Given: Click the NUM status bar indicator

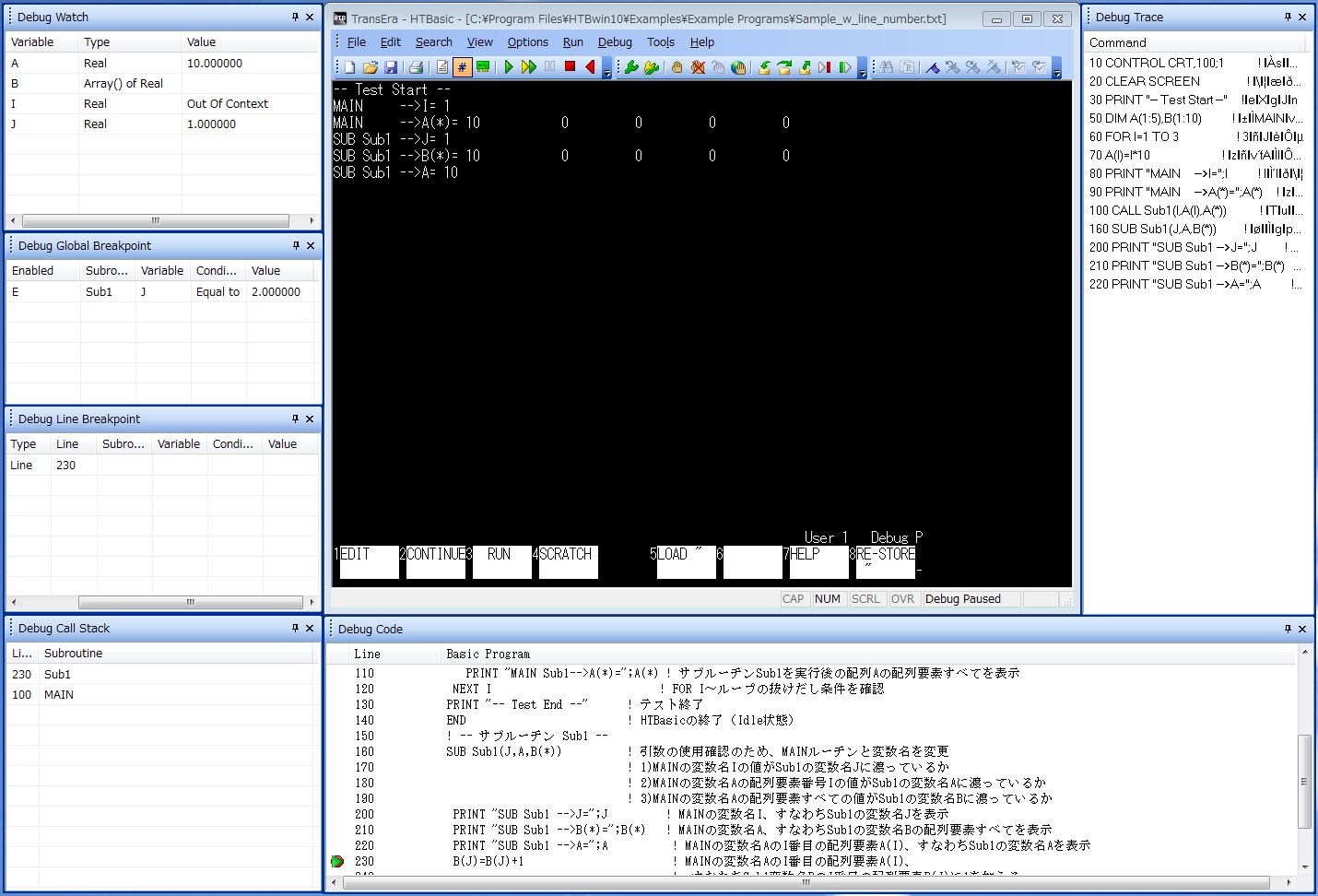Looking at the screenshot, I should (x=828, y=599).
